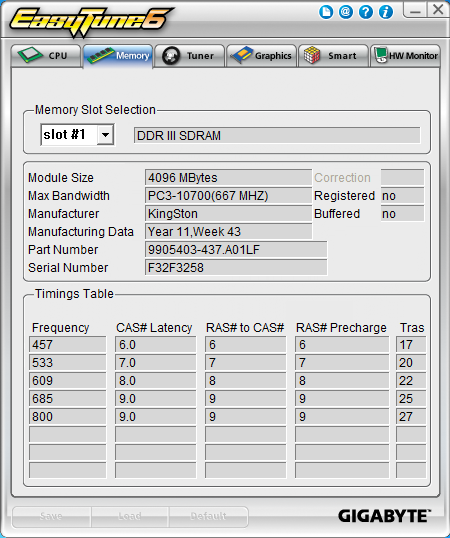This screenshot has width=450, height=538.
Task: Click the @ email icon
Action: (346, 12)
